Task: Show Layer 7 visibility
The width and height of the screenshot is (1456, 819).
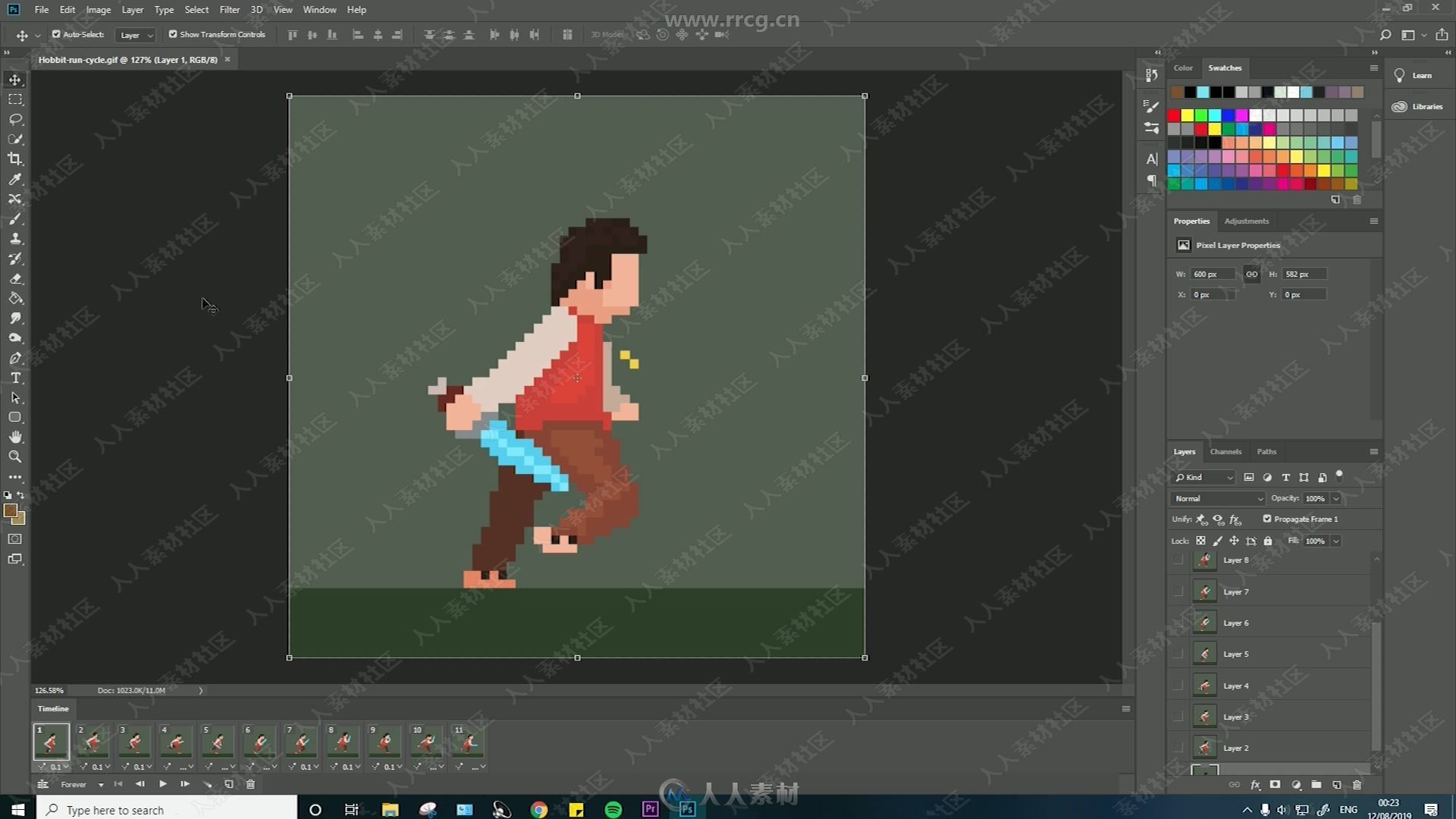Action: coord(1178,591)
